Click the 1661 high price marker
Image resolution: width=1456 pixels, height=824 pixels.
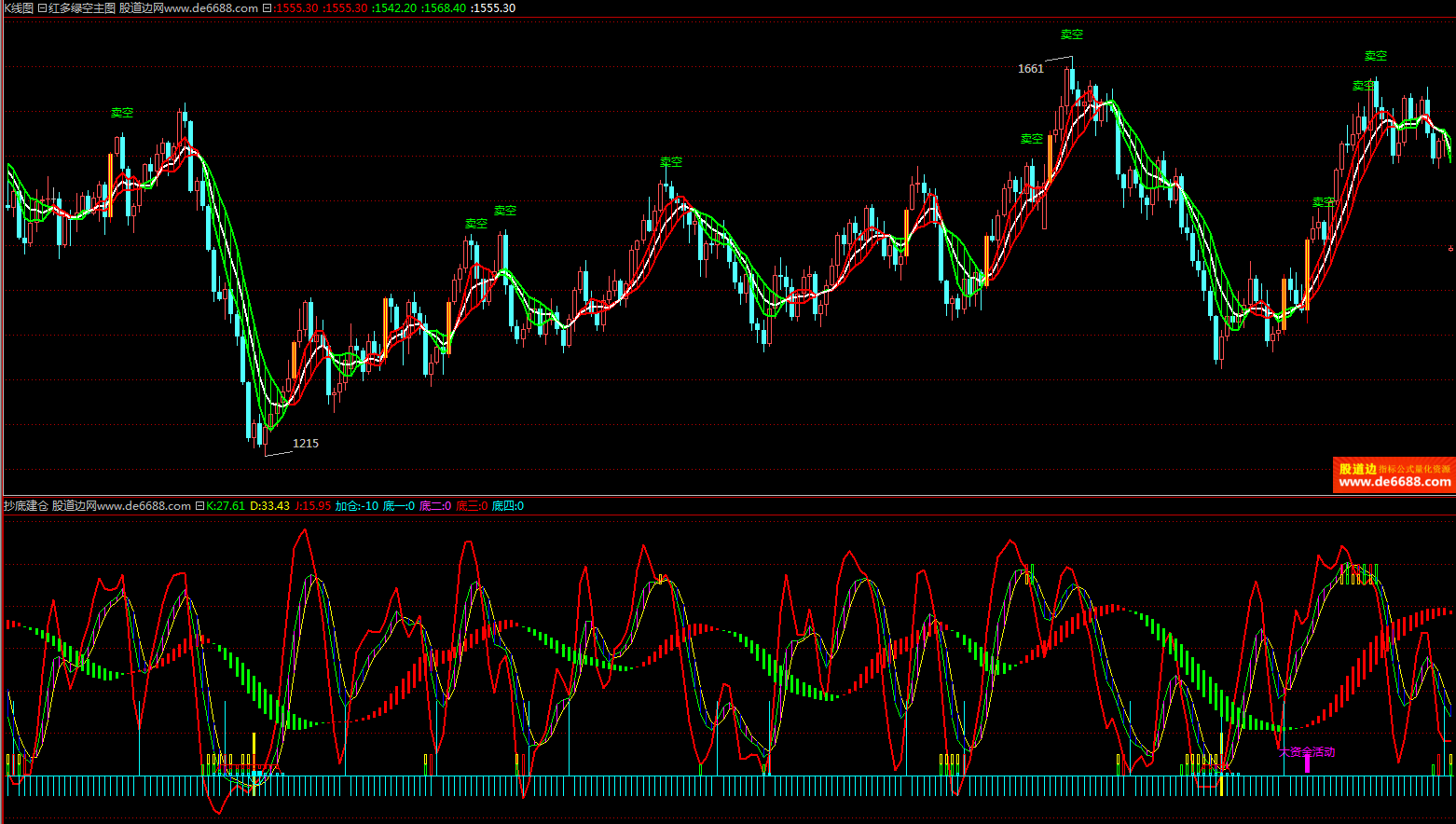point(1030,69)
